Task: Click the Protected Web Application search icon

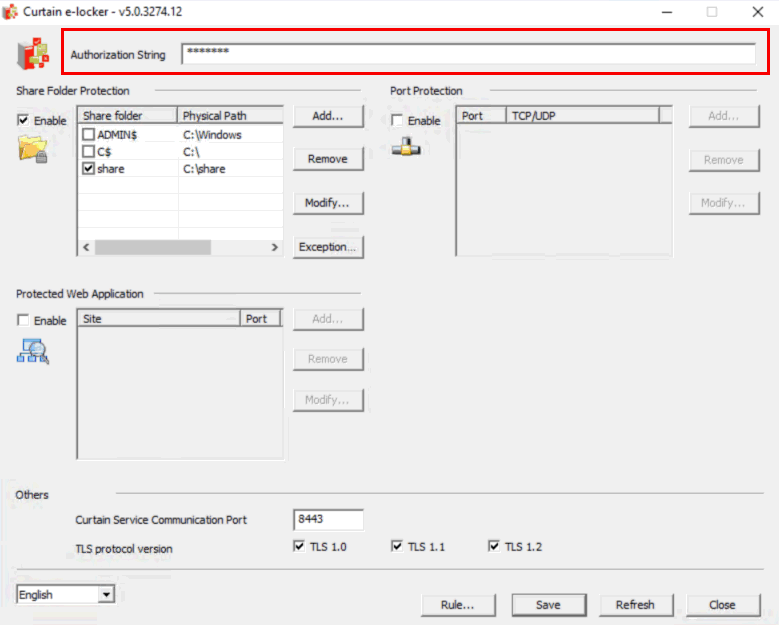Action: [33, 350]
